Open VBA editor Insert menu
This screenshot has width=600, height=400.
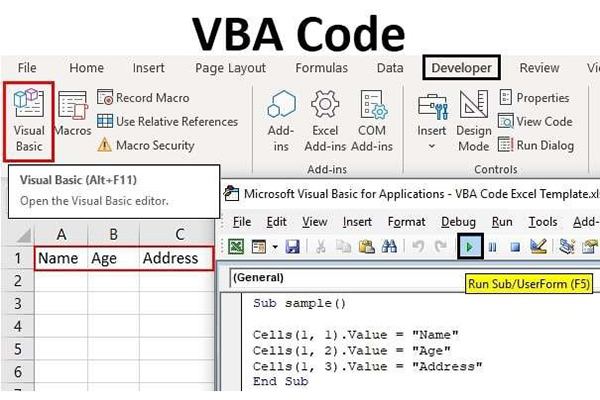click(x=357, y=222)
